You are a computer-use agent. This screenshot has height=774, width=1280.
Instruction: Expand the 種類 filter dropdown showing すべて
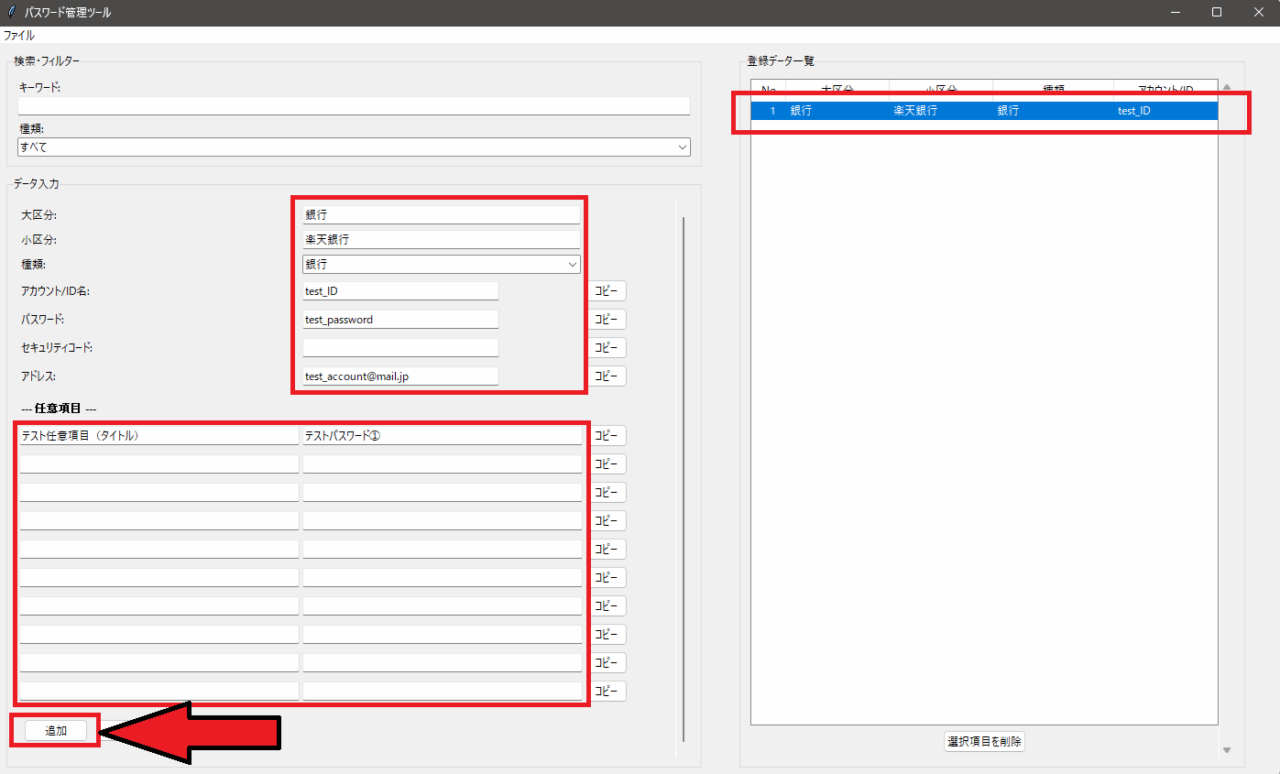tap(354, 147)
